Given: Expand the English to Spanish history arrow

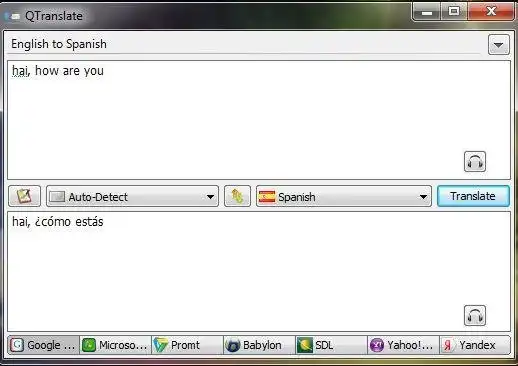Looking at the screenshot, I should click(499, 44).
